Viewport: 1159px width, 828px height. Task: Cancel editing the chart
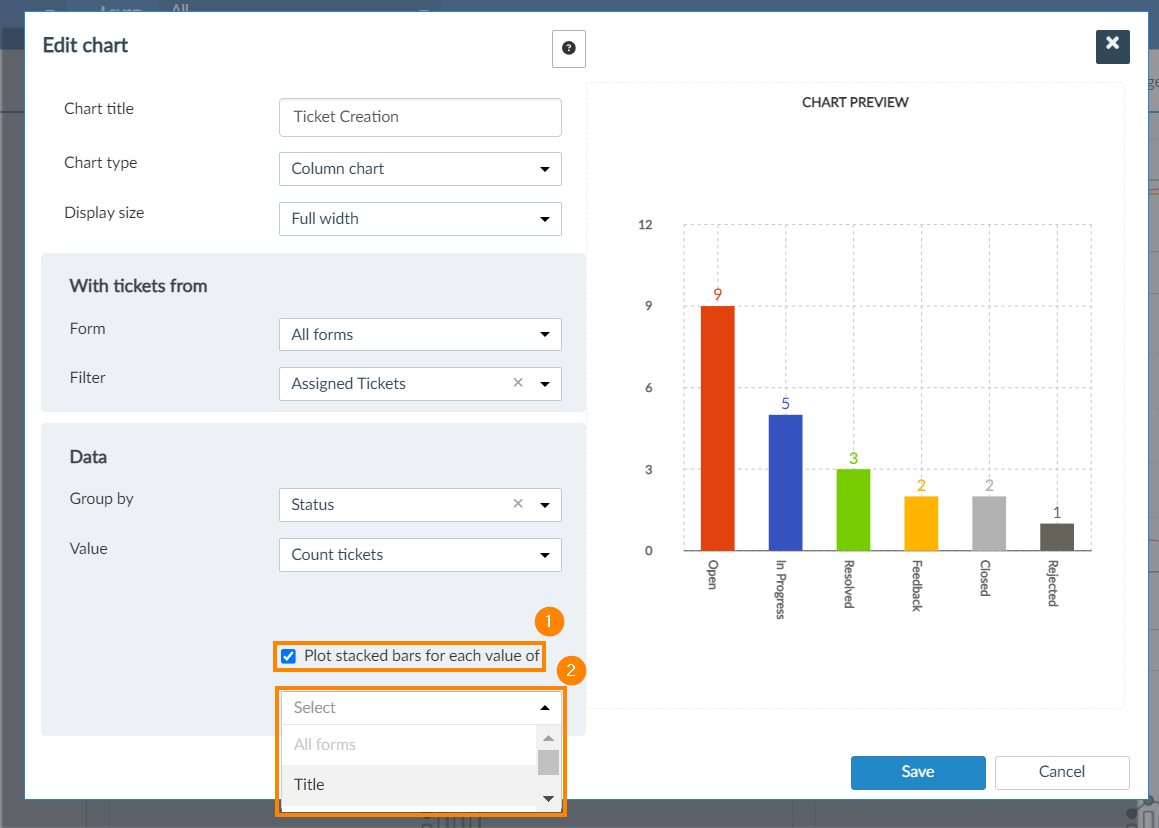pos(1061,772)
